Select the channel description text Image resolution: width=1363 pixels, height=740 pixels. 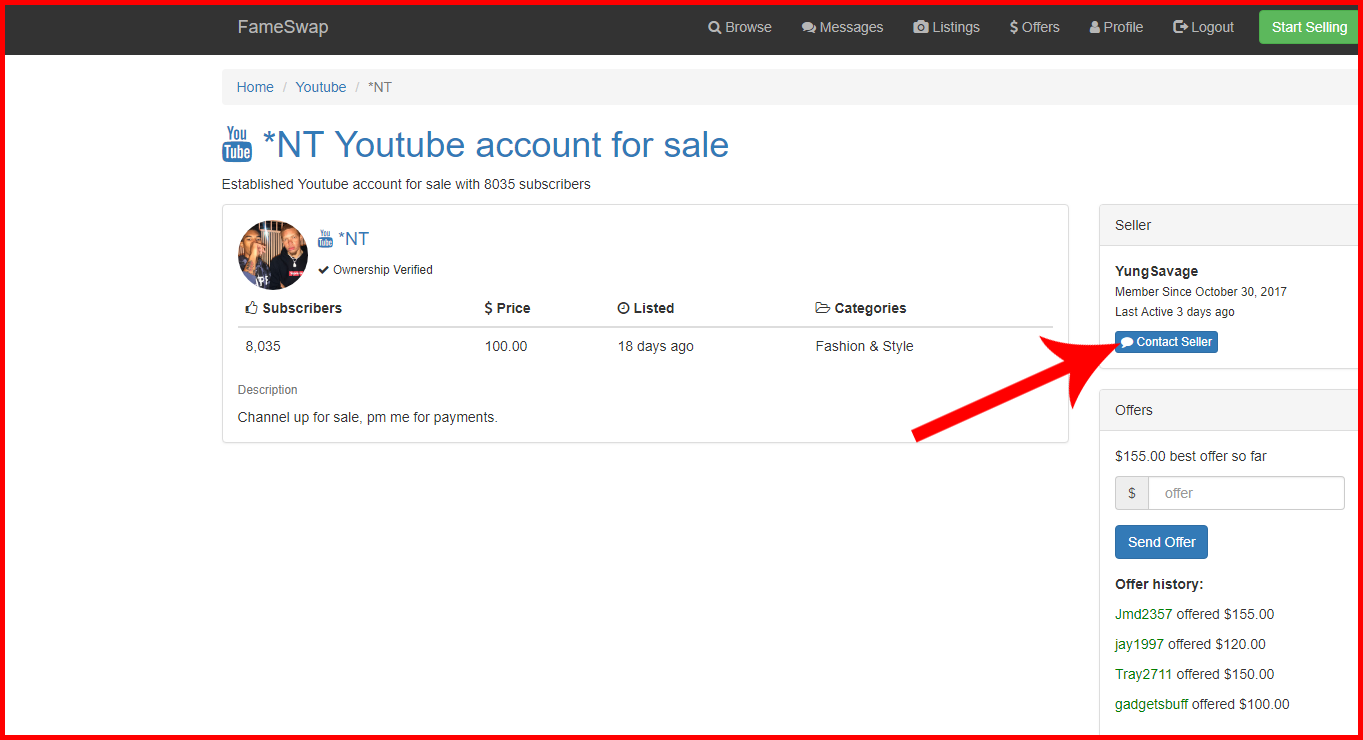(367, 417)
